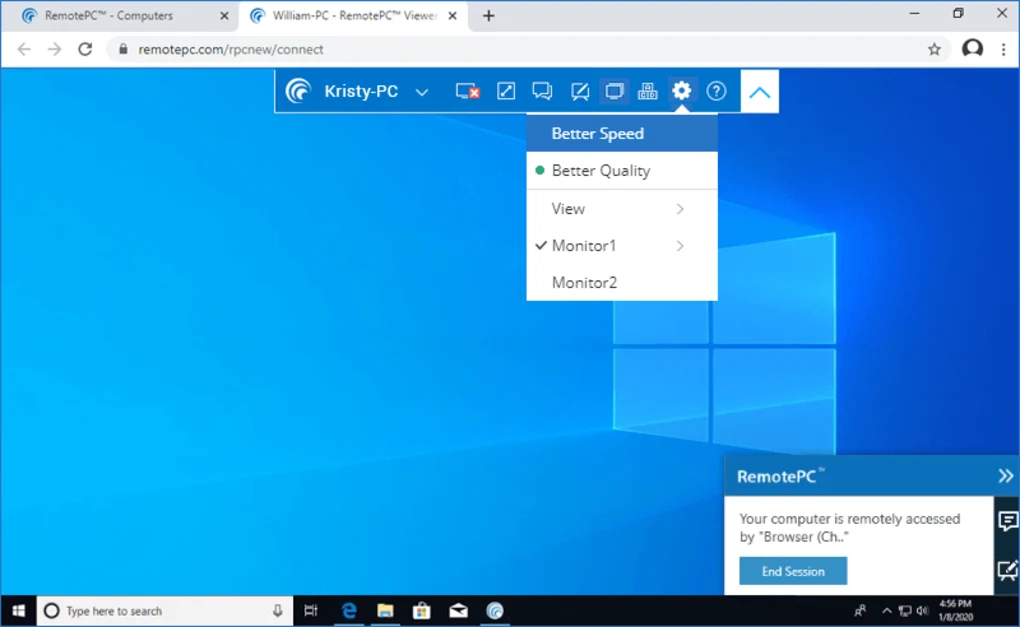The image size is (1020, 627).
Task: Open the Kristy-PC dropdown arrow
Action: 421,91
